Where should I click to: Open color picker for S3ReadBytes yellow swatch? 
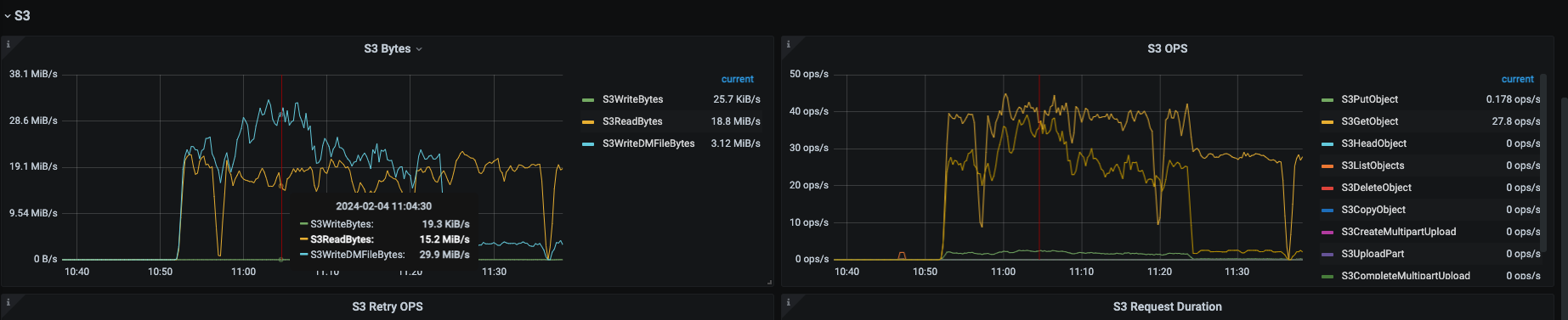[588, 122]
